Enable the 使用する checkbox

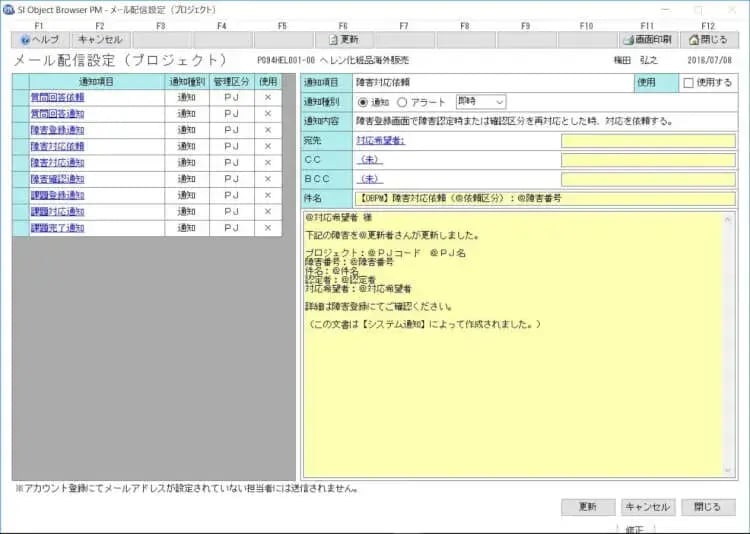click(x=688, y=82)
